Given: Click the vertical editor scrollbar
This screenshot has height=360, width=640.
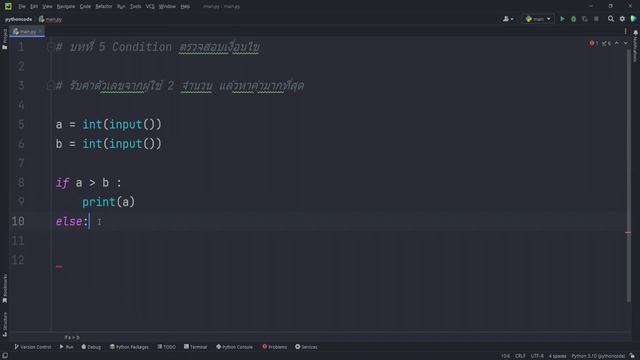Looking at the screenshot, I should (x=629, y=176).
